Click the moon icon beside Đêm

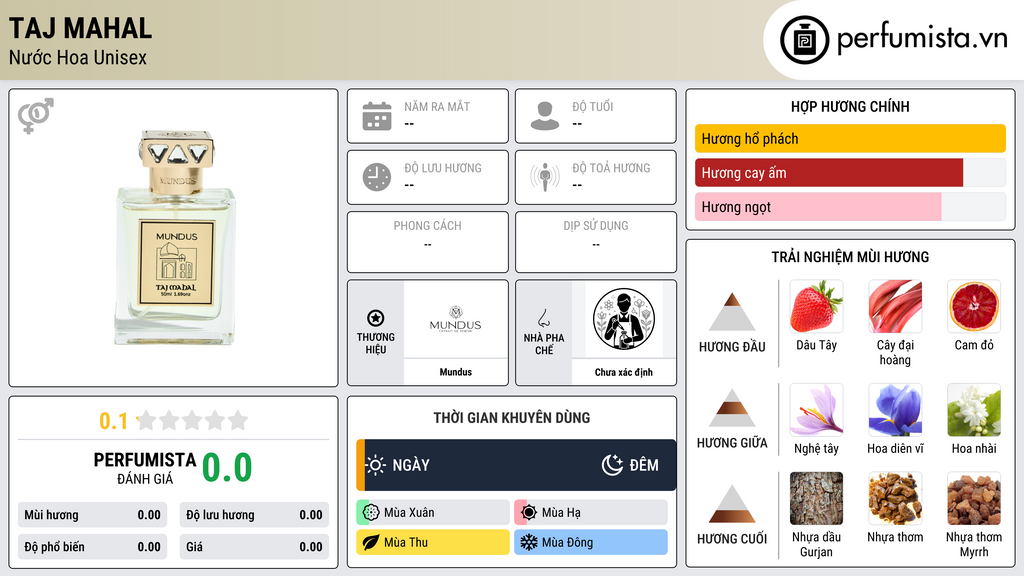(x=612, y=465)
